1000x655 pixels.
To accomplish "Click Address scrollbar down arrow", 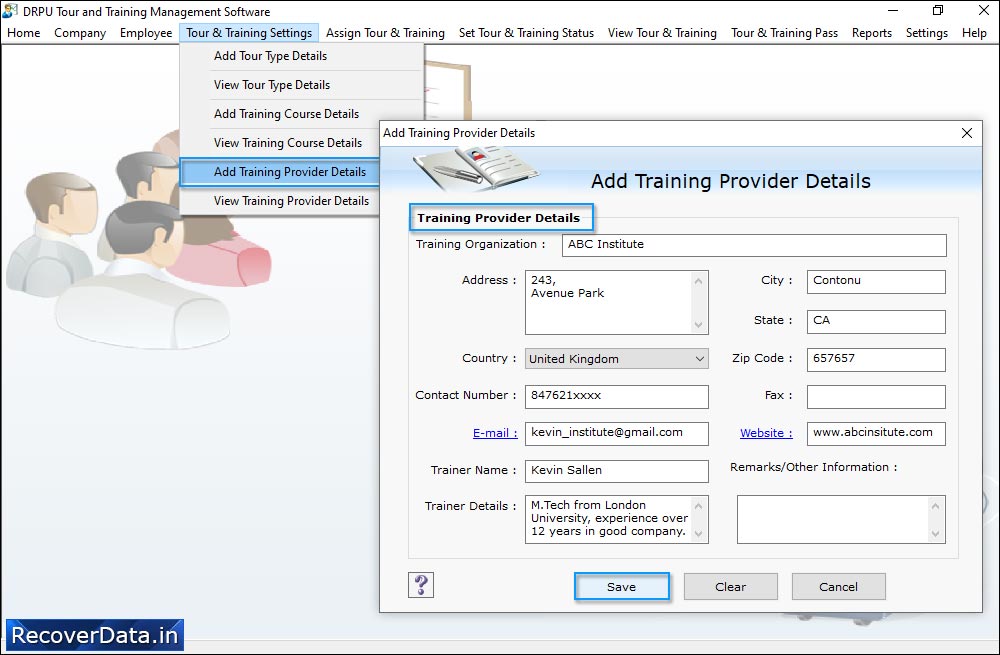I will tap(699, 324).
